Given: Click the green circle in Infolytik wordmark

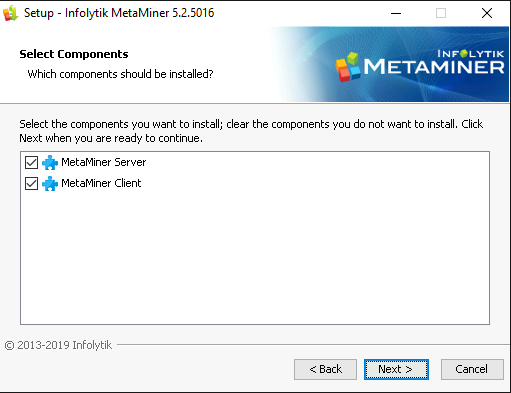Looking at the screenshot, I should pyautogui.click(x=464, y=53).
